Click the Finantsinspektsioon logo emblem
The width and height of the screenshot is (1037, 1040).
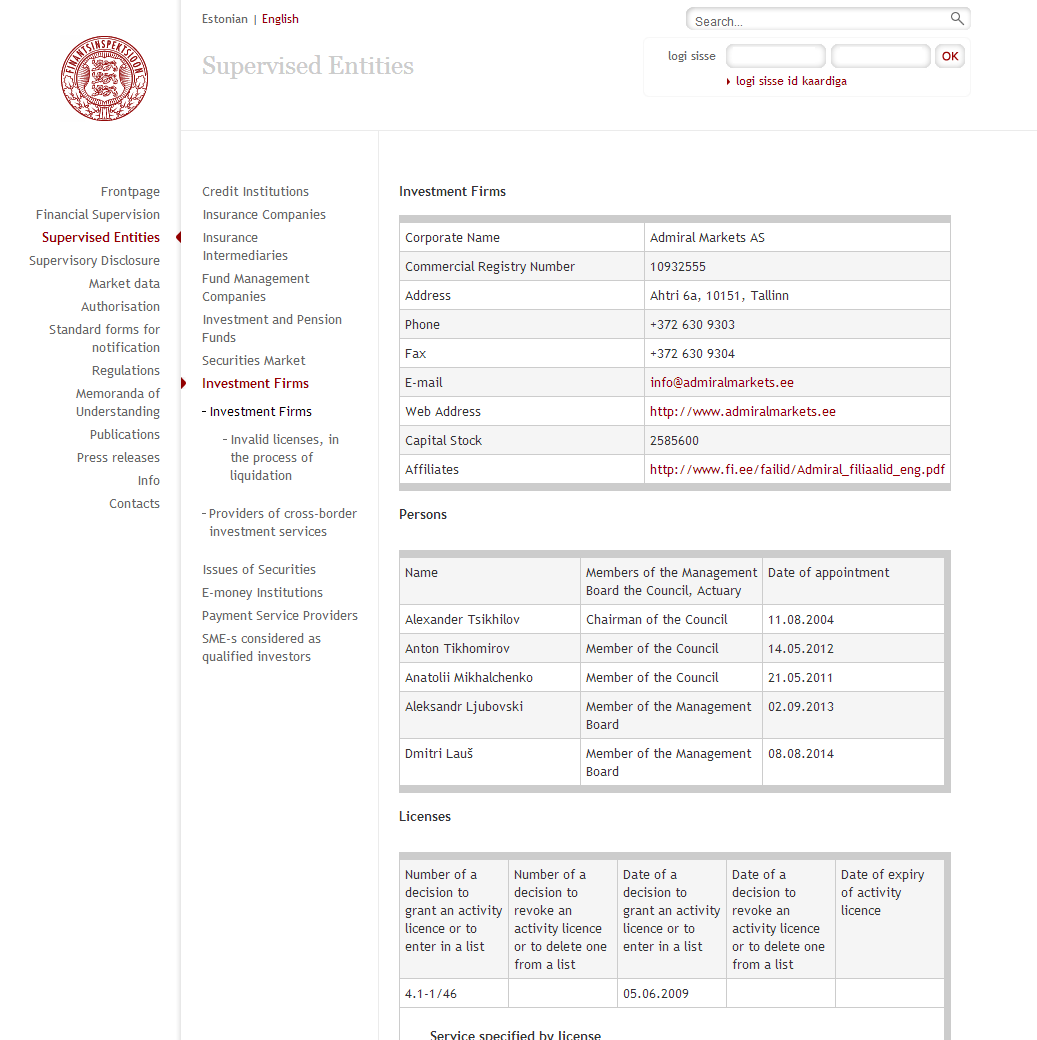click(104, 78)
